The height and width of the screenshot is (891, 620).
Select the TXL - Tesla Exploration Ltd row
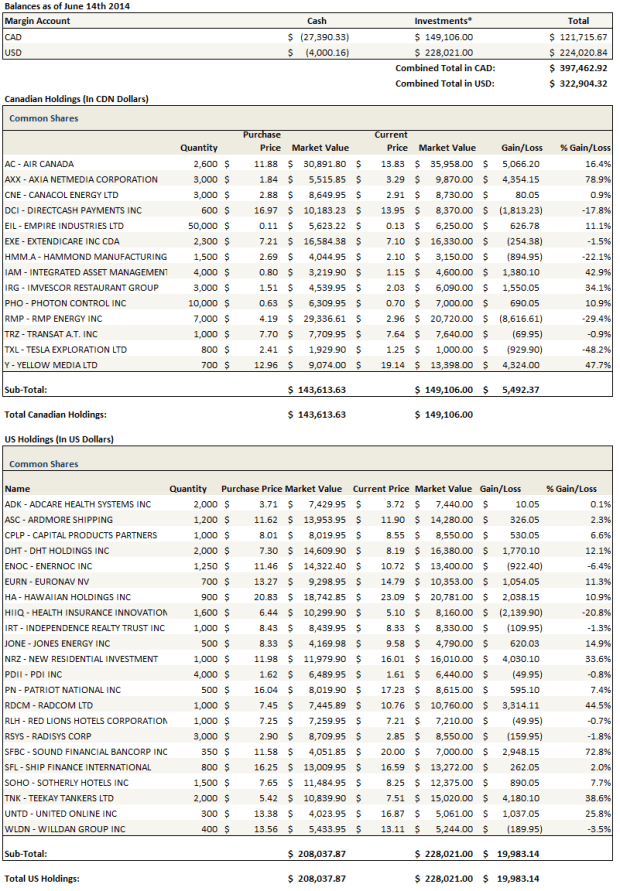coord(66,349)
